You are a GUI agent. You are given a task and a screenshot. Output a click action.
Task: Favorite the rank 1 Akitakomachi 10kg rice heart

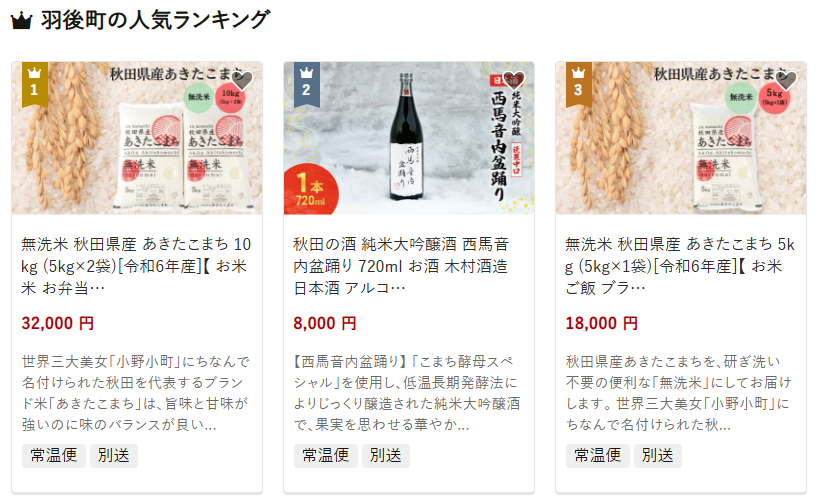[242, 81]
